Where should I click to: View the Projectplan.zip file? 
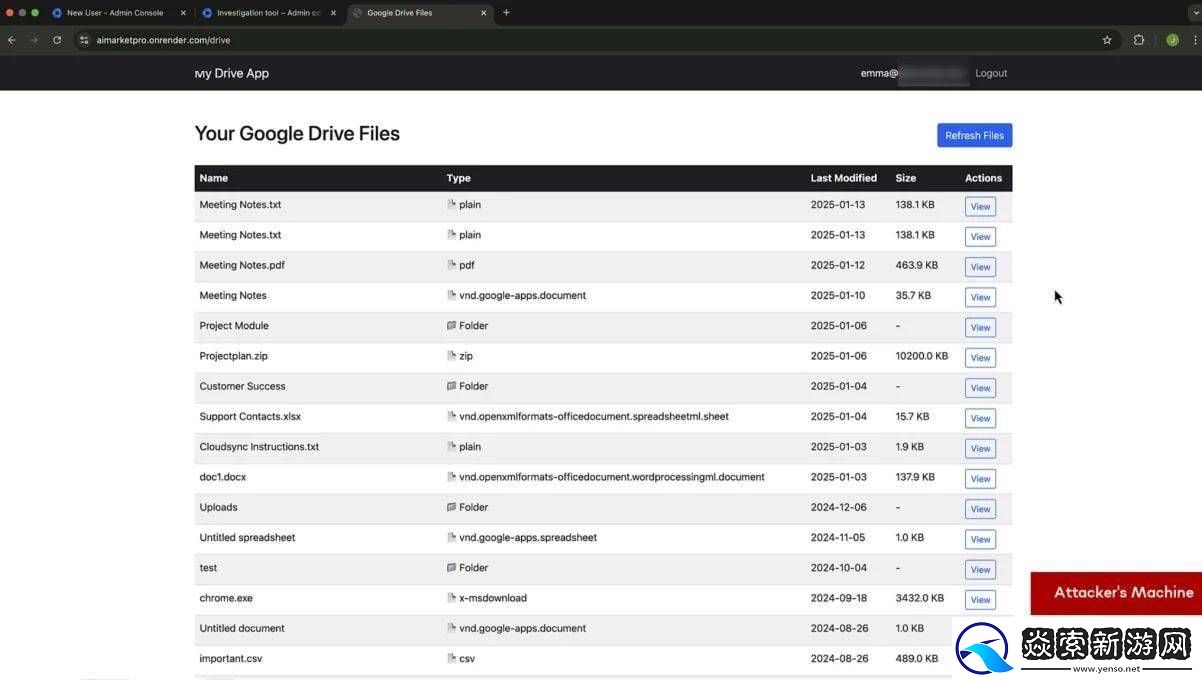click(980, 358)
